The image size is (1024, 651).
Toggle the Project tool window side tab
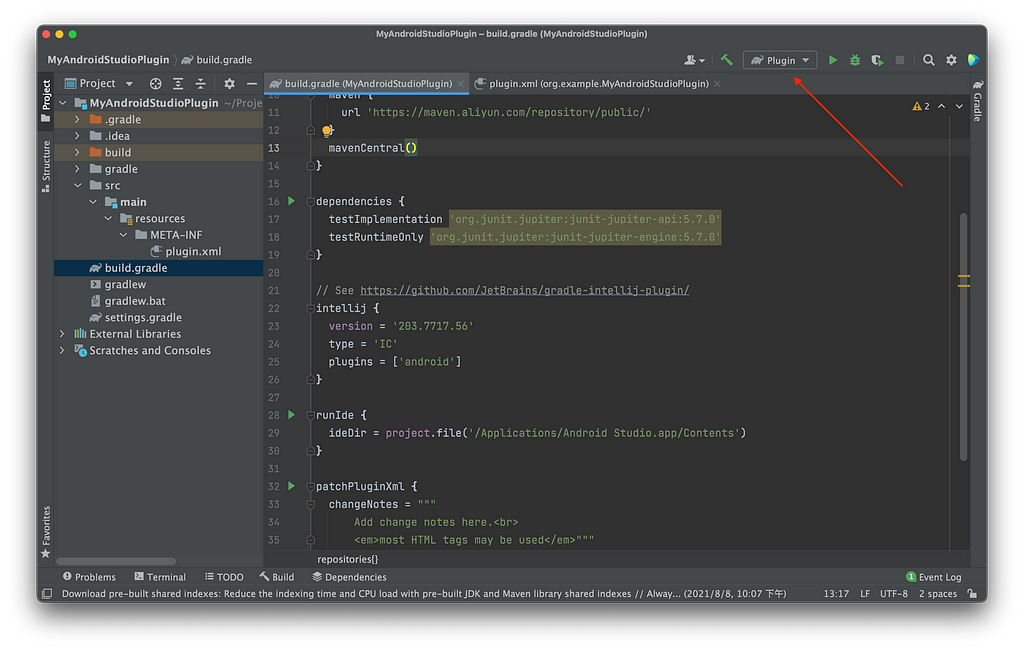pos(46,101)
